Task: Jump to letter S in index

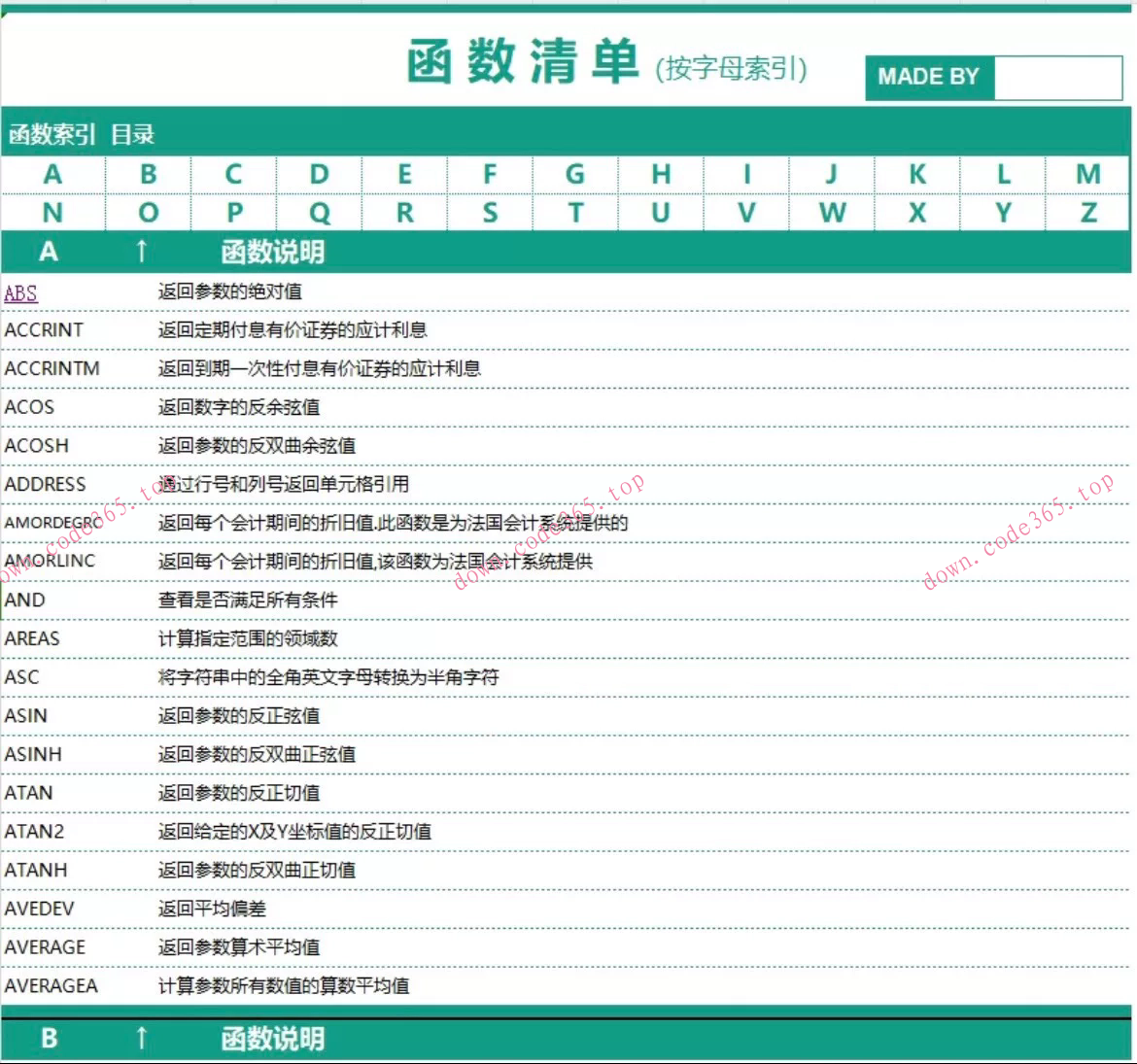Action: [x=490, y=213]
